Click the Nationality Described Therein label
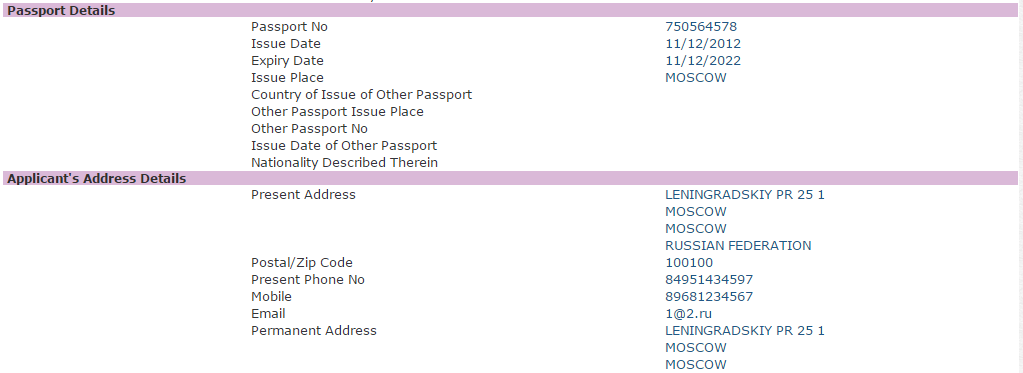Image resolution: width=1023 pixels, height=373 pixels. 344,162
